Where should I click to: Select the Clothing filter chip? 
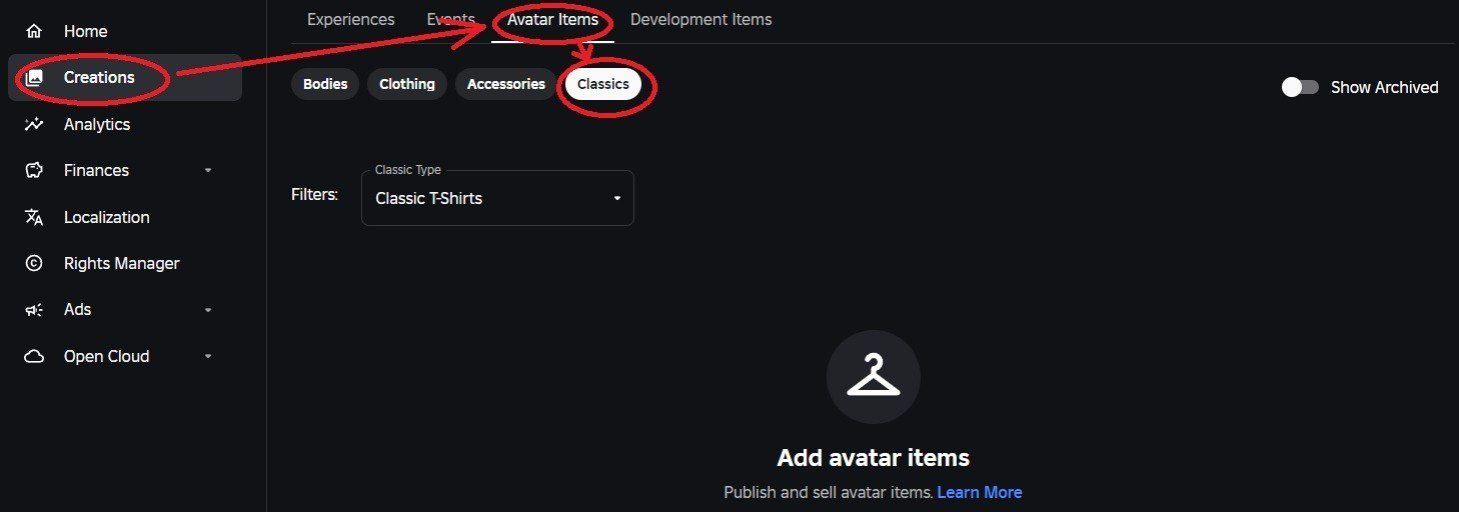[x=407, y=84]
